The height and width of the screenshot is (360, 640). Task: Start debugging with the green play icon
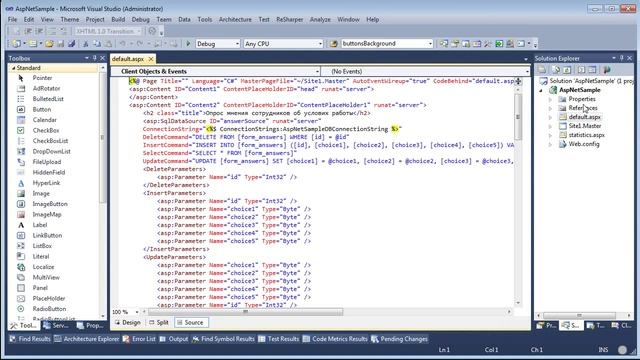188,43
